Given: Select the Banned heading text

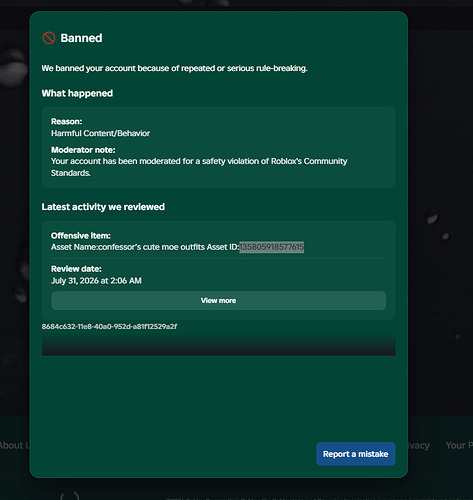Looking at the screenshot, I should point(81,38).
